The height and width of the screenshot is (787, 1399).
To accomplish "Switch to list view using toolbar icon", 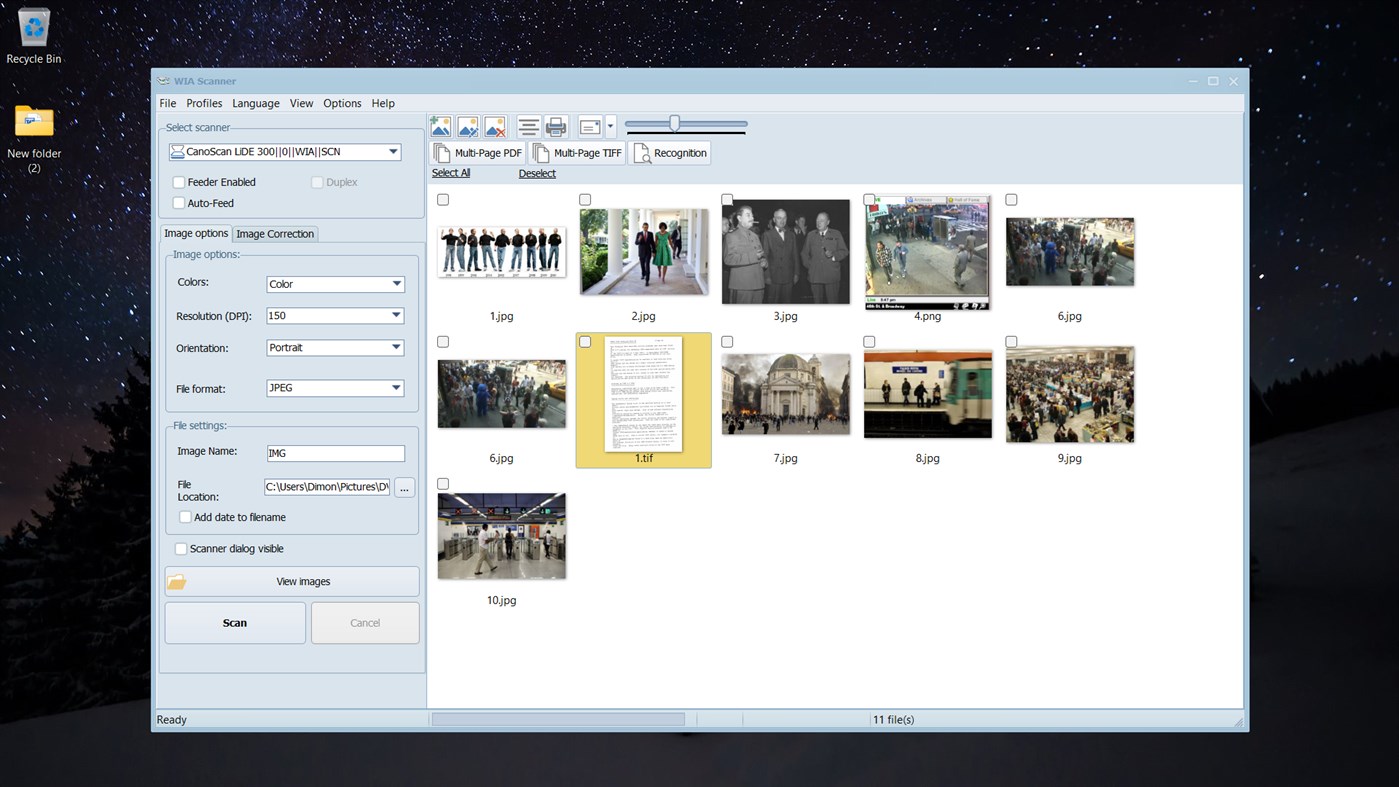I will 528,126.
